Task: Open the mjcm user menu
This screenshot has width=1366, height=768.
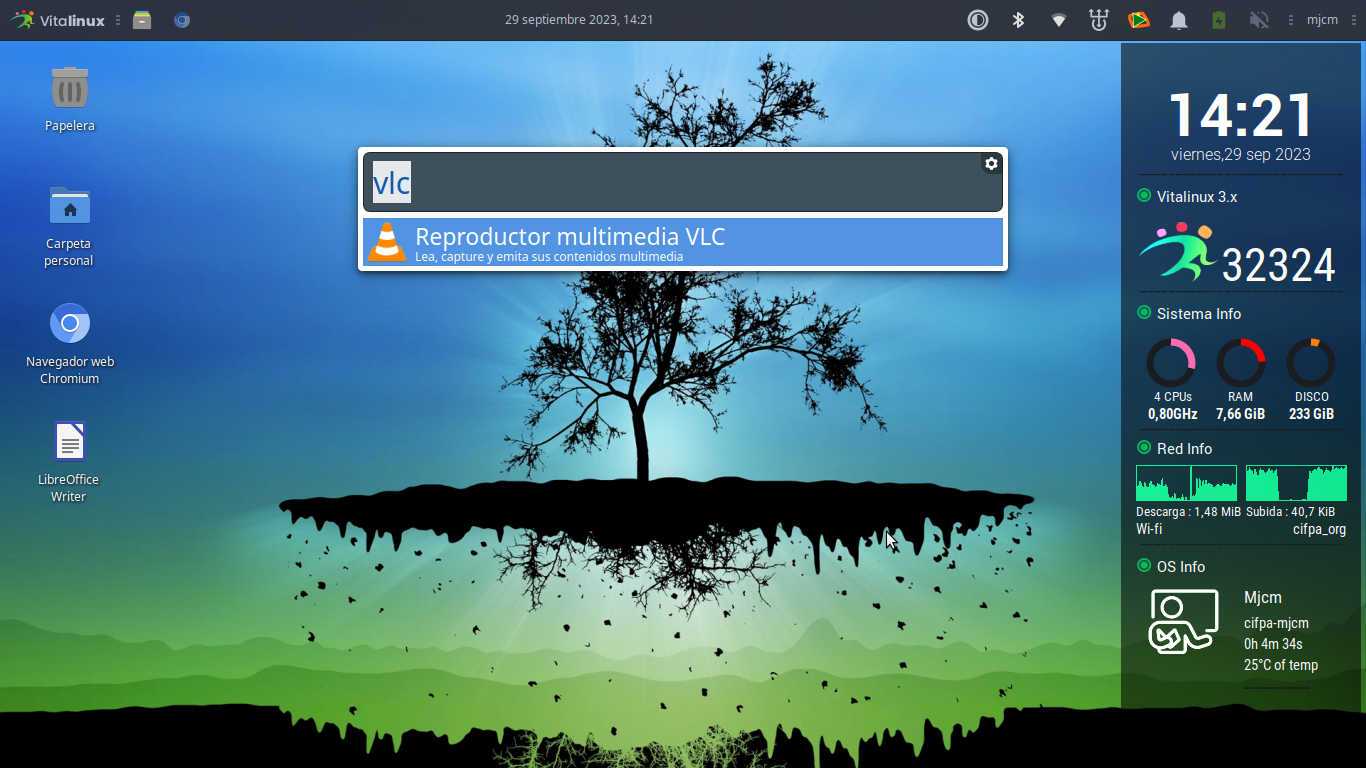Action: pos(1322,20)
